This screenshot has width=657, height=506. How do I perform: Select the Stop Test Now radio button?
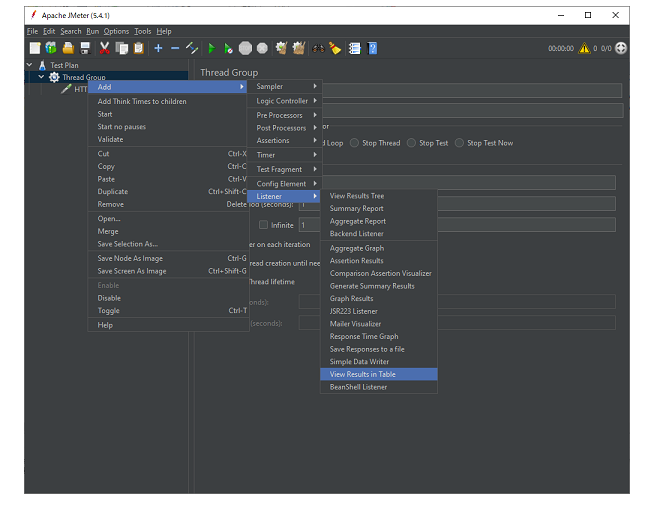[459, 143]
